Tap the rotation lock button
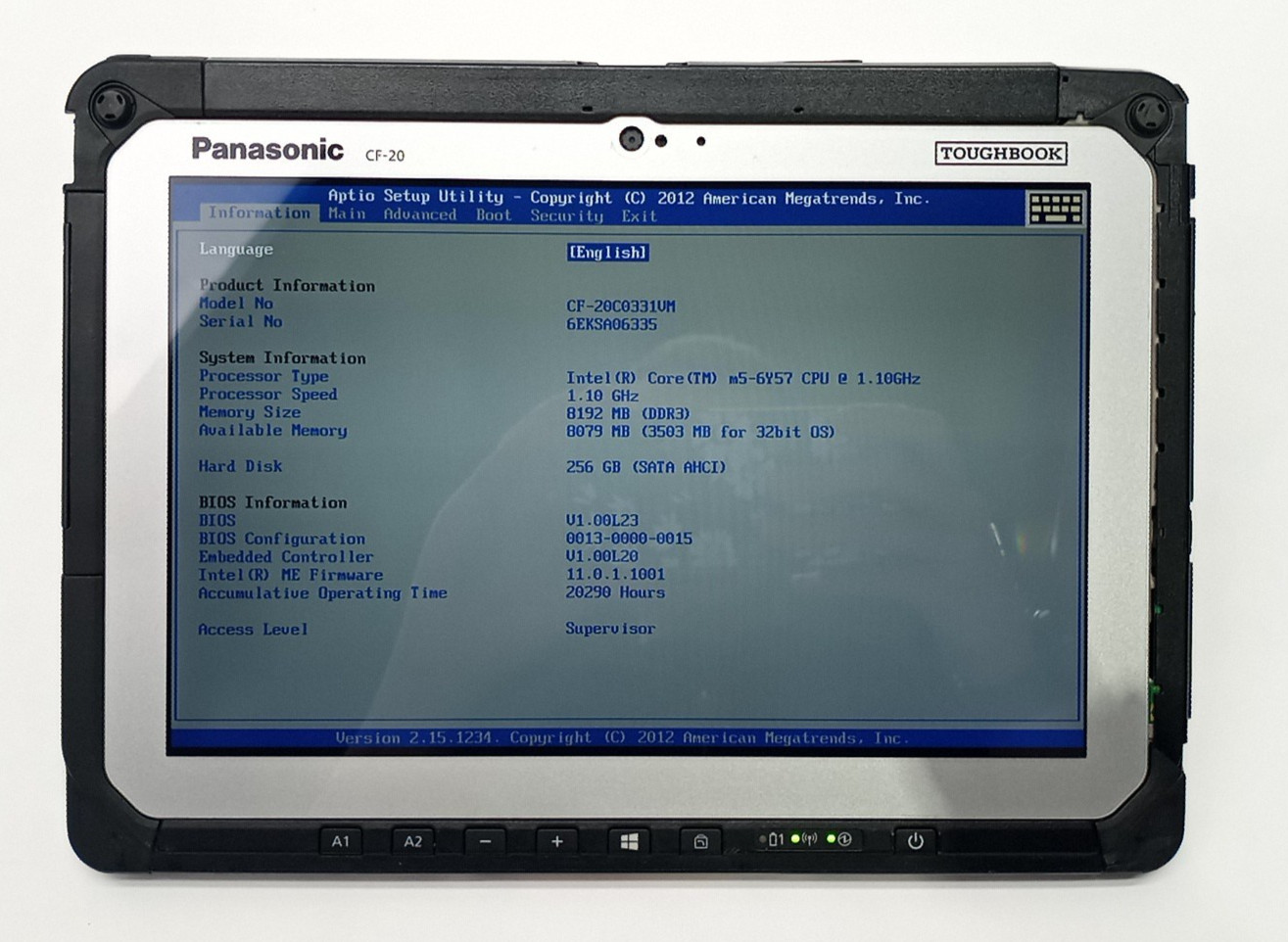Image resolution: width=1288 pixels, height=942 pixels. click(700, 841)
